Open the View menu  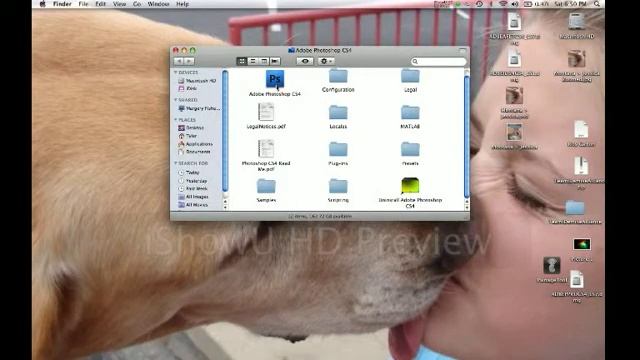(x=119, y=4)
